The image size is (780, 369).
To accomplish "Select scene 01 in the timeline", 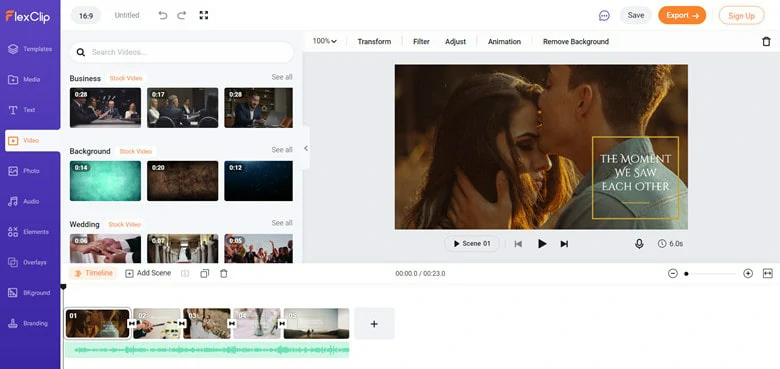I will 98,324.
